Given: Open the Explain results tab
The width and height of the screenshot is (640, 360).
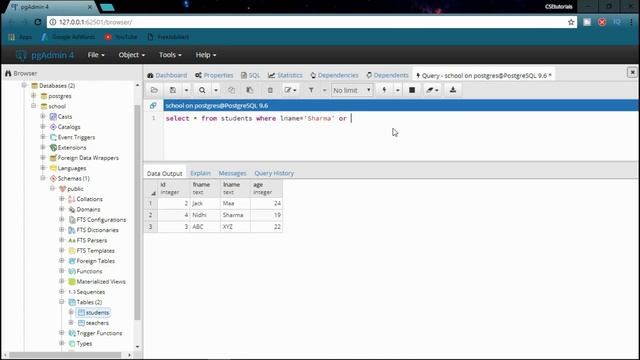Looking at the screenshot, I should (200, 173).
